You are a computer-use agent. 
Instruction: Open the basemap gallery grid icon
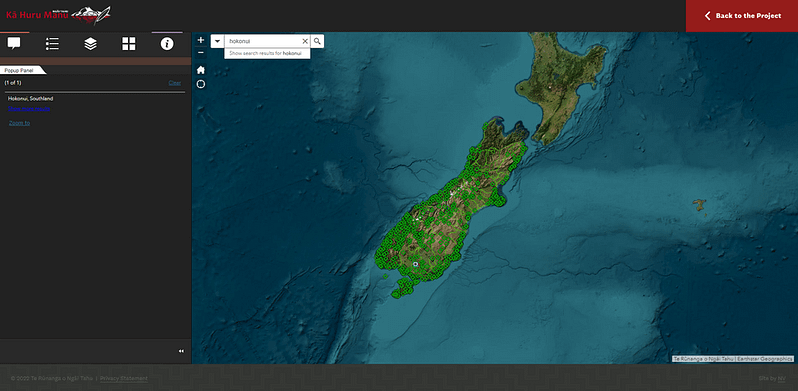point(129,44)
